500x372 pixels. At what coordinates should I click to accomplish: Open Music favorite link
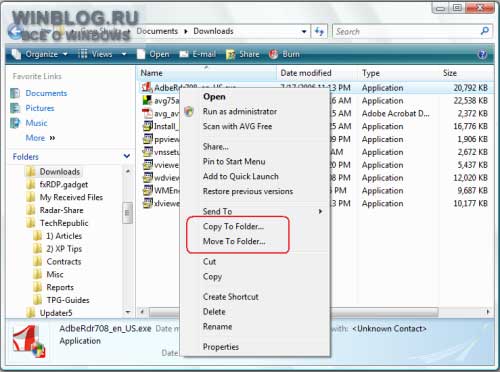pyautogui.click(x=36, y=123)
